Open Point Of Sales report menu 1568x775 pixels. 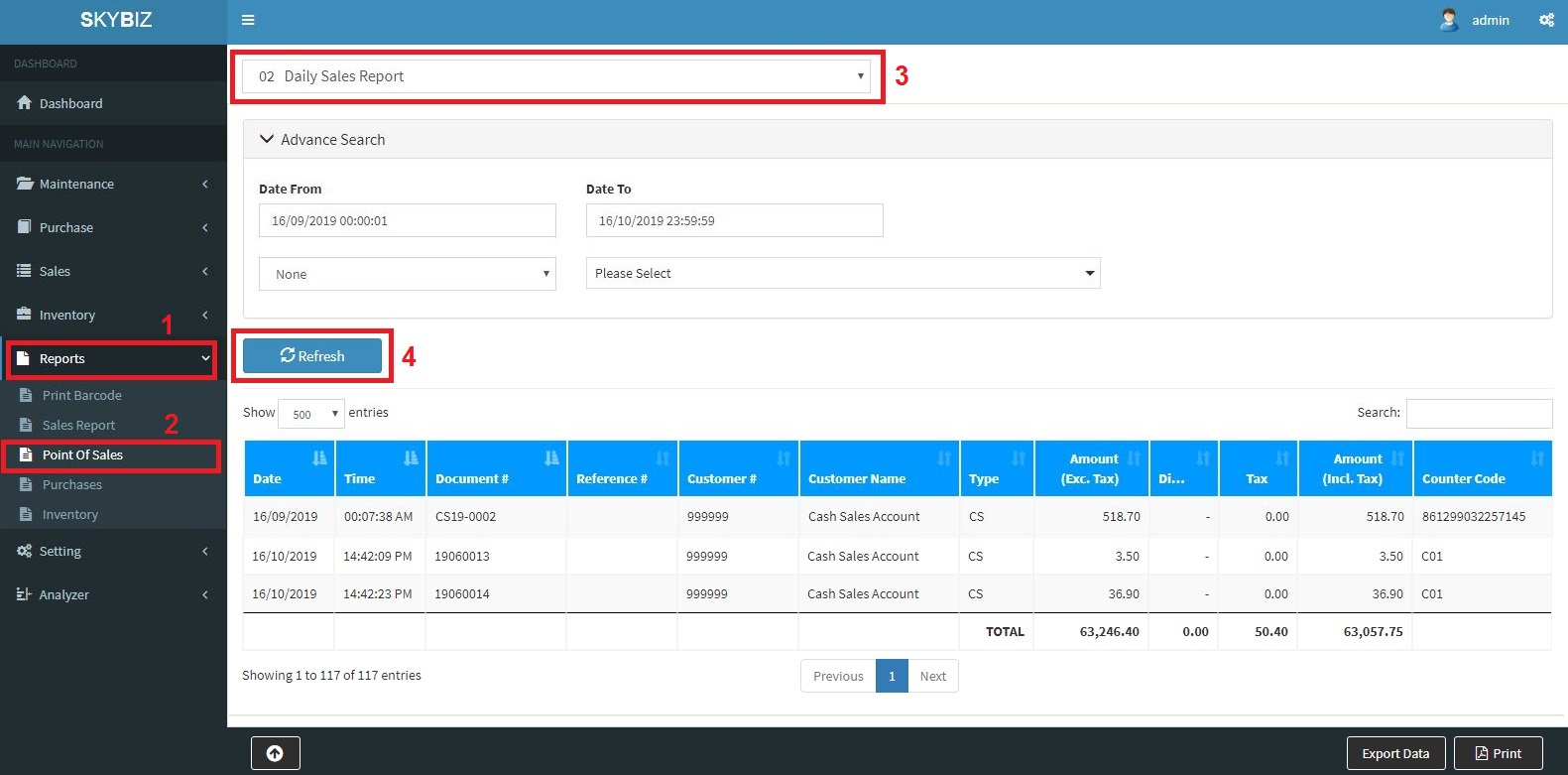82,455
